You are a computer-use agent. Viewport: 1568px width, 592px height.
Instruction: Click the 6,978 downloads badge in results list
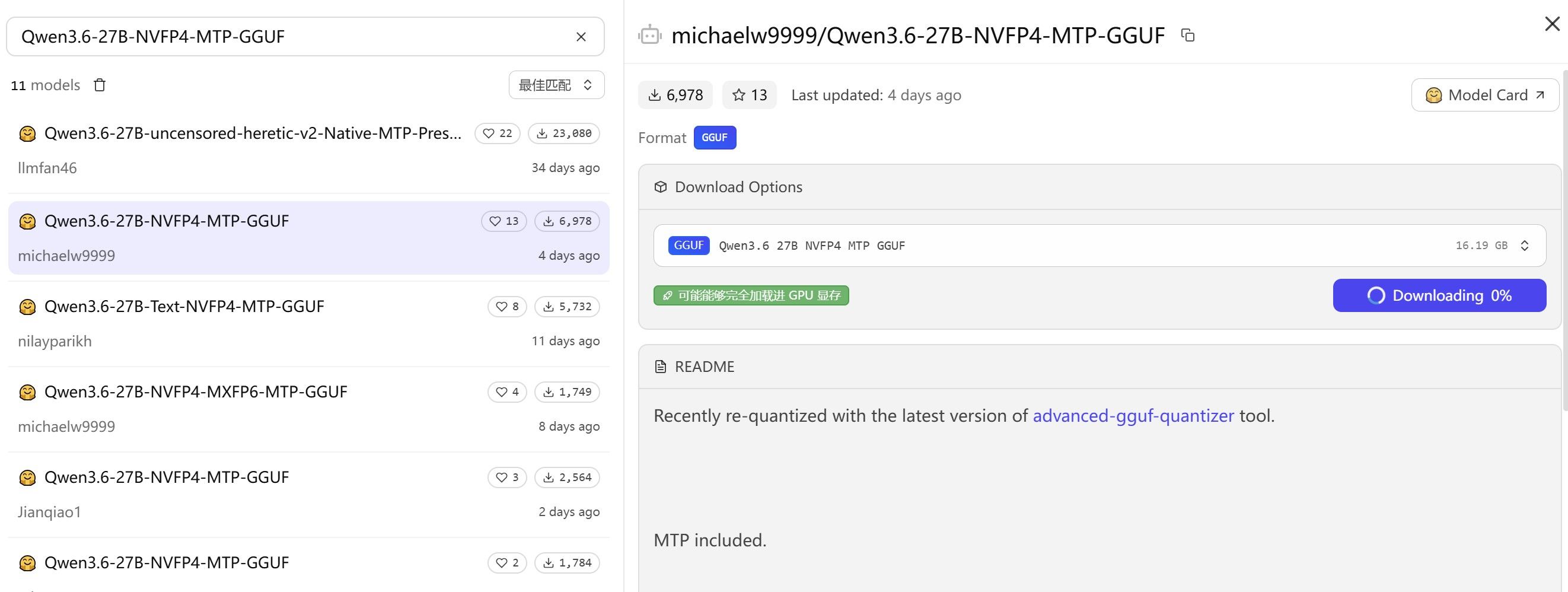click(x=567, y=221)
